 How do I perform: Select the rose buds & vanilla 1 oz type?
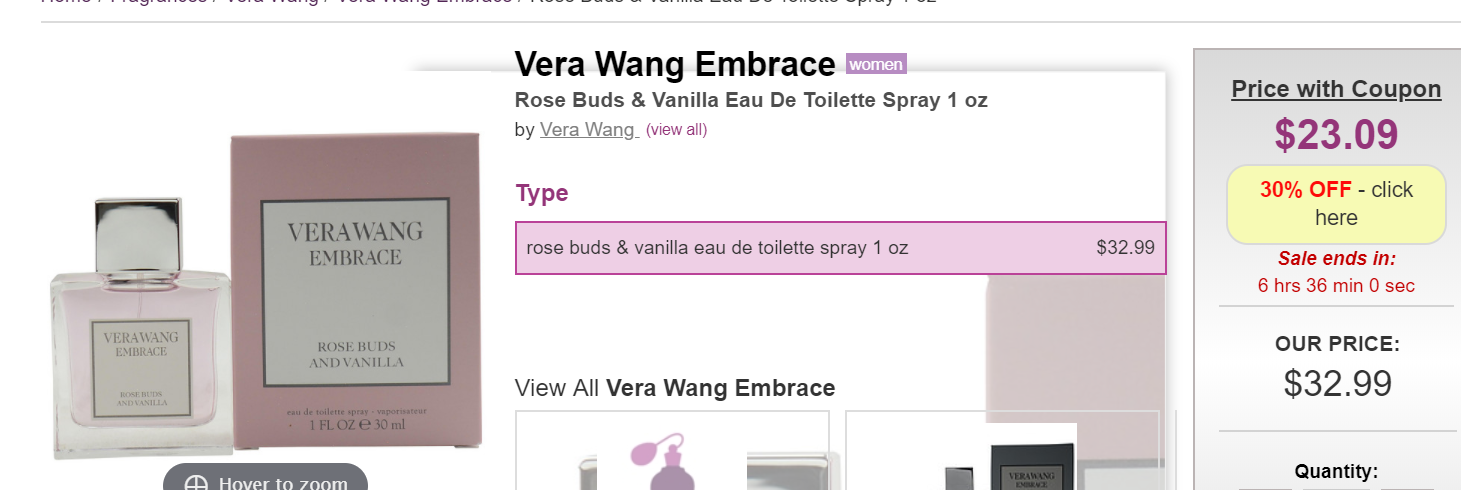840,247
